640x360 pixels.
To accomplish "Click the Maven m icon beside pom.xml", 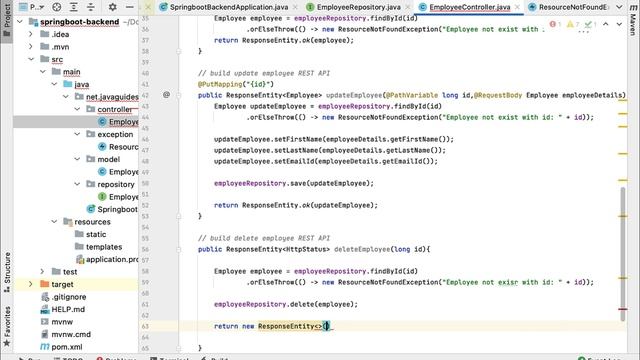I will (x=44, y=347).
